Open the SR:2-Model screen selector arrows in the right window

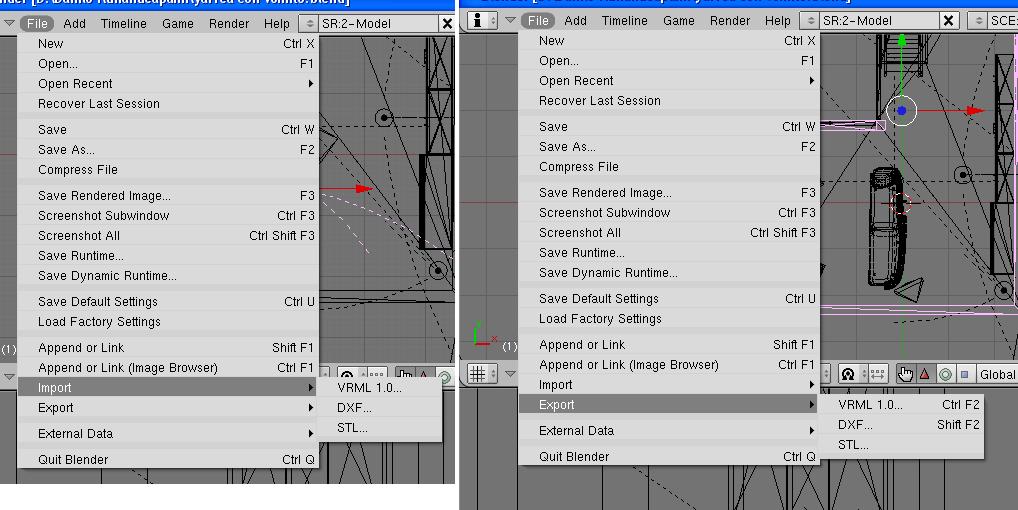coord(810,21)
